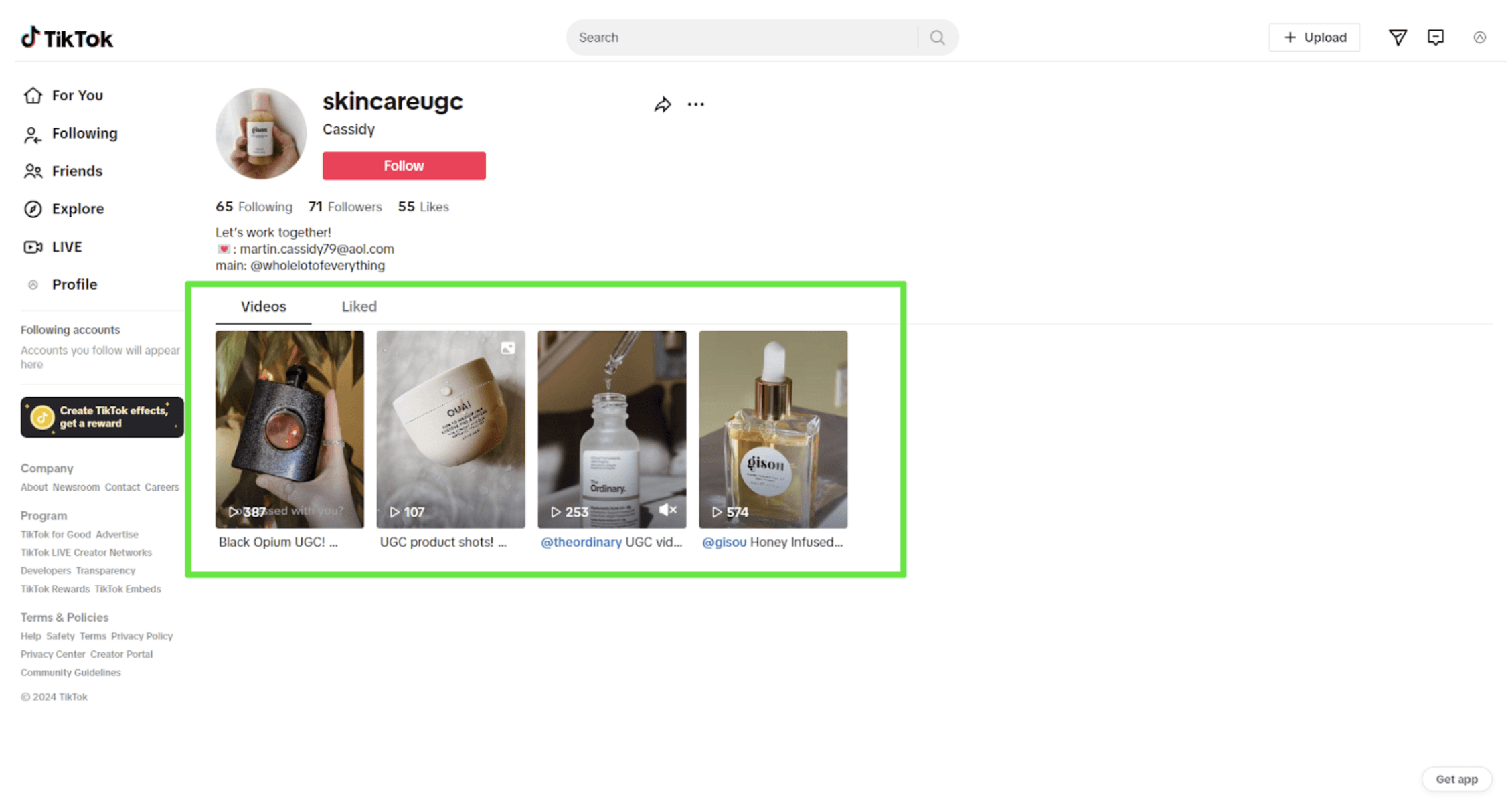Click the muted speaker icon on The Ordinary video

(x=667, y=510)
